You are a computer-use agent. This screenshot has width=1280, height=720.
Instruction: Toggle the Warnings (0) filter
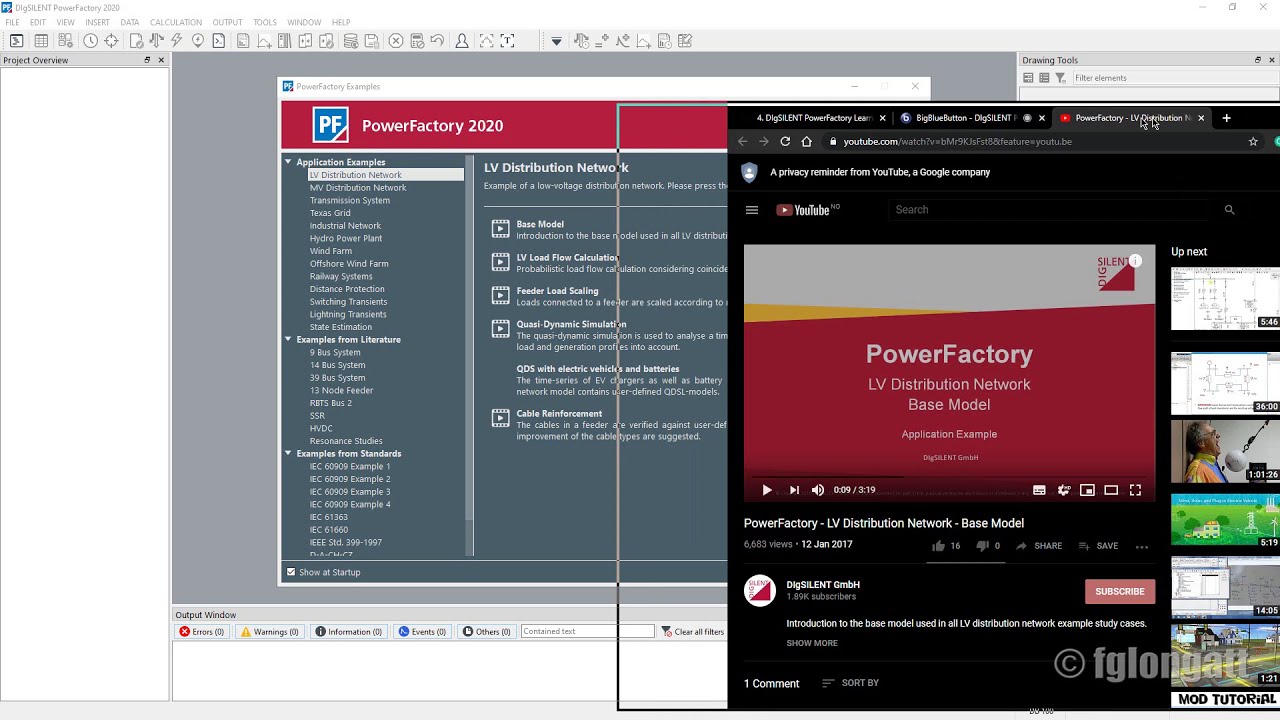[x=270, y=632]
